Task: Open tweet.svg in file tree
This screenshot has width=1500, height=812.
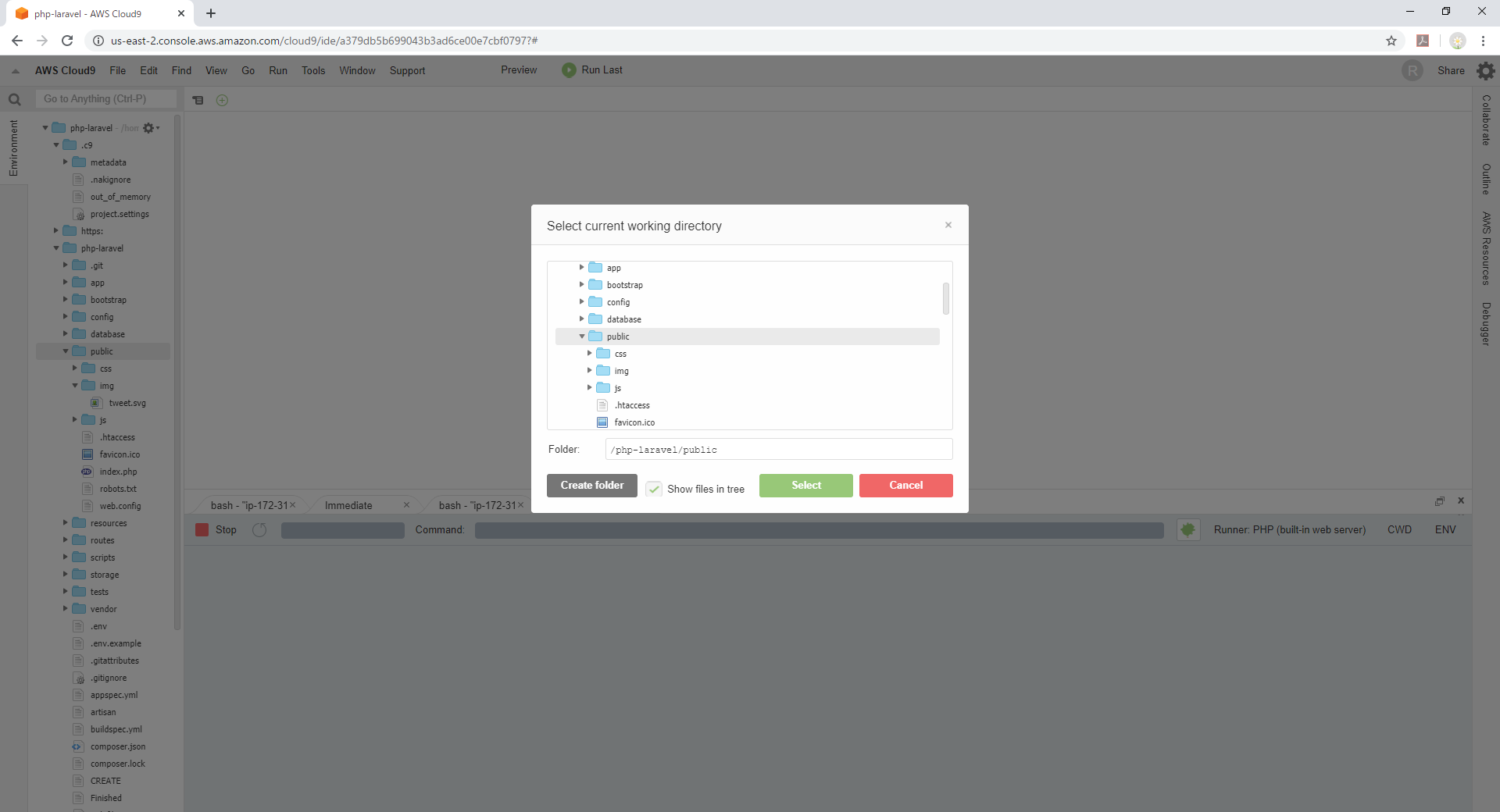Action: [x=127, y=403]
